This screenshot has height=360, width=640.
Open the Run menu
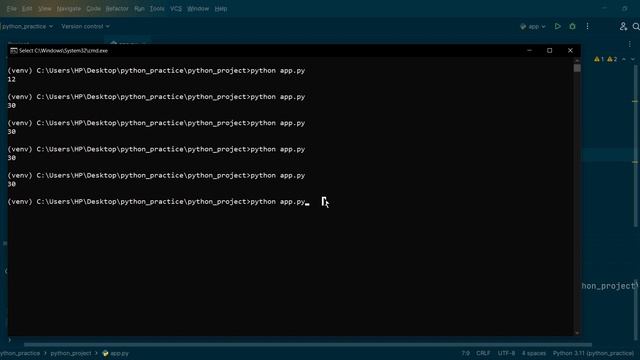pos(139,9)
